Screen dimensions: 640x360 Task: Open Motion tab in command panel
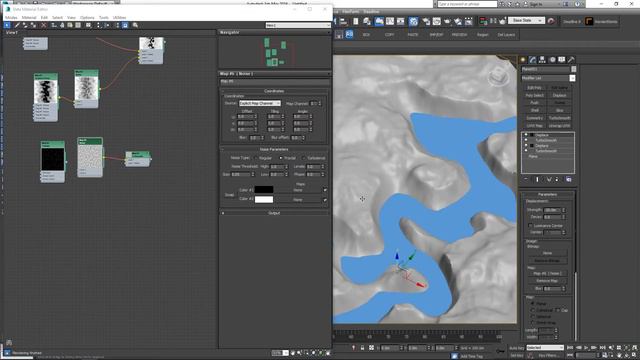click(552, 60)
